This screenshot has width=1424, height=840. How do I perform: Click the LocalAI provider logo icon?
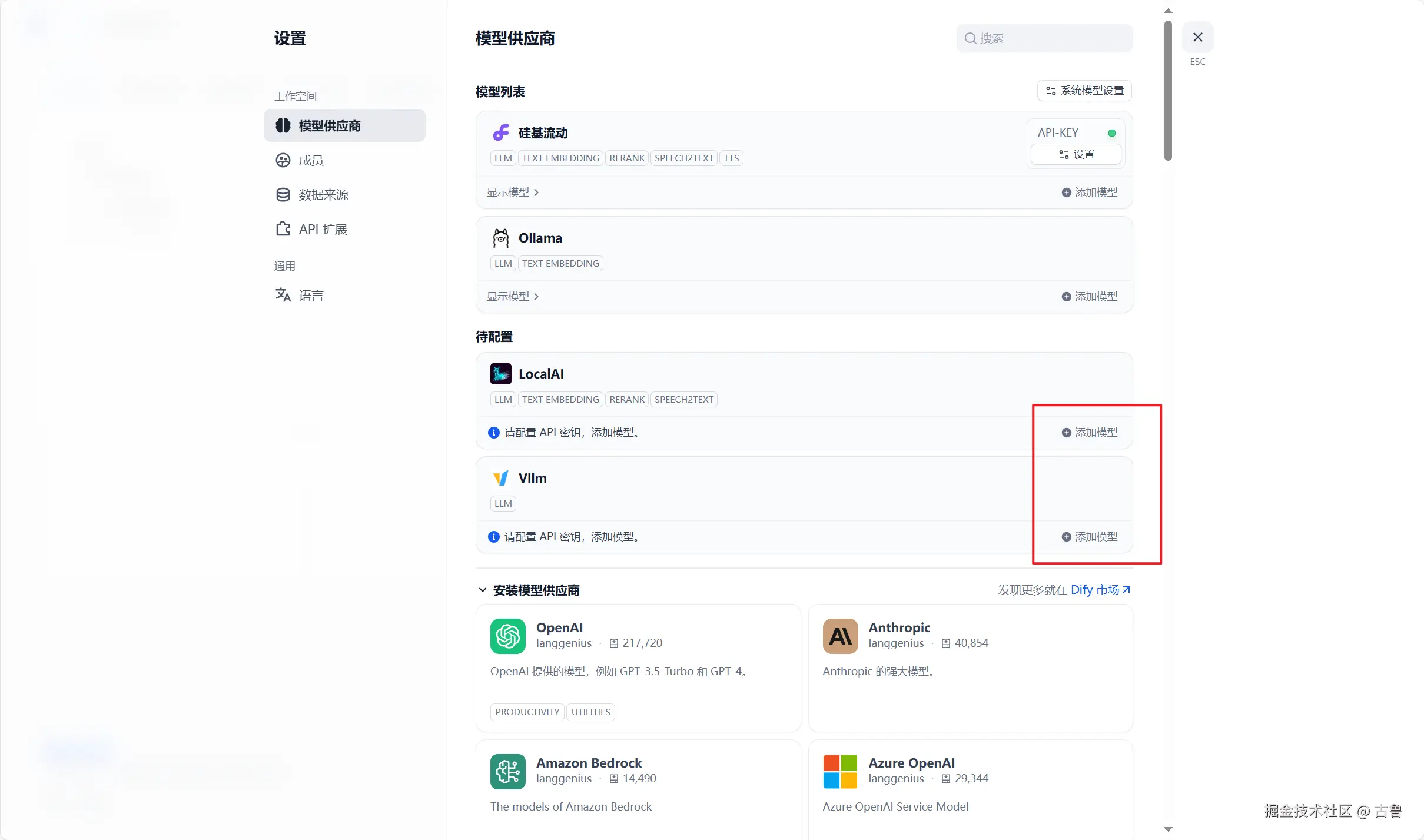coord(501,374)
